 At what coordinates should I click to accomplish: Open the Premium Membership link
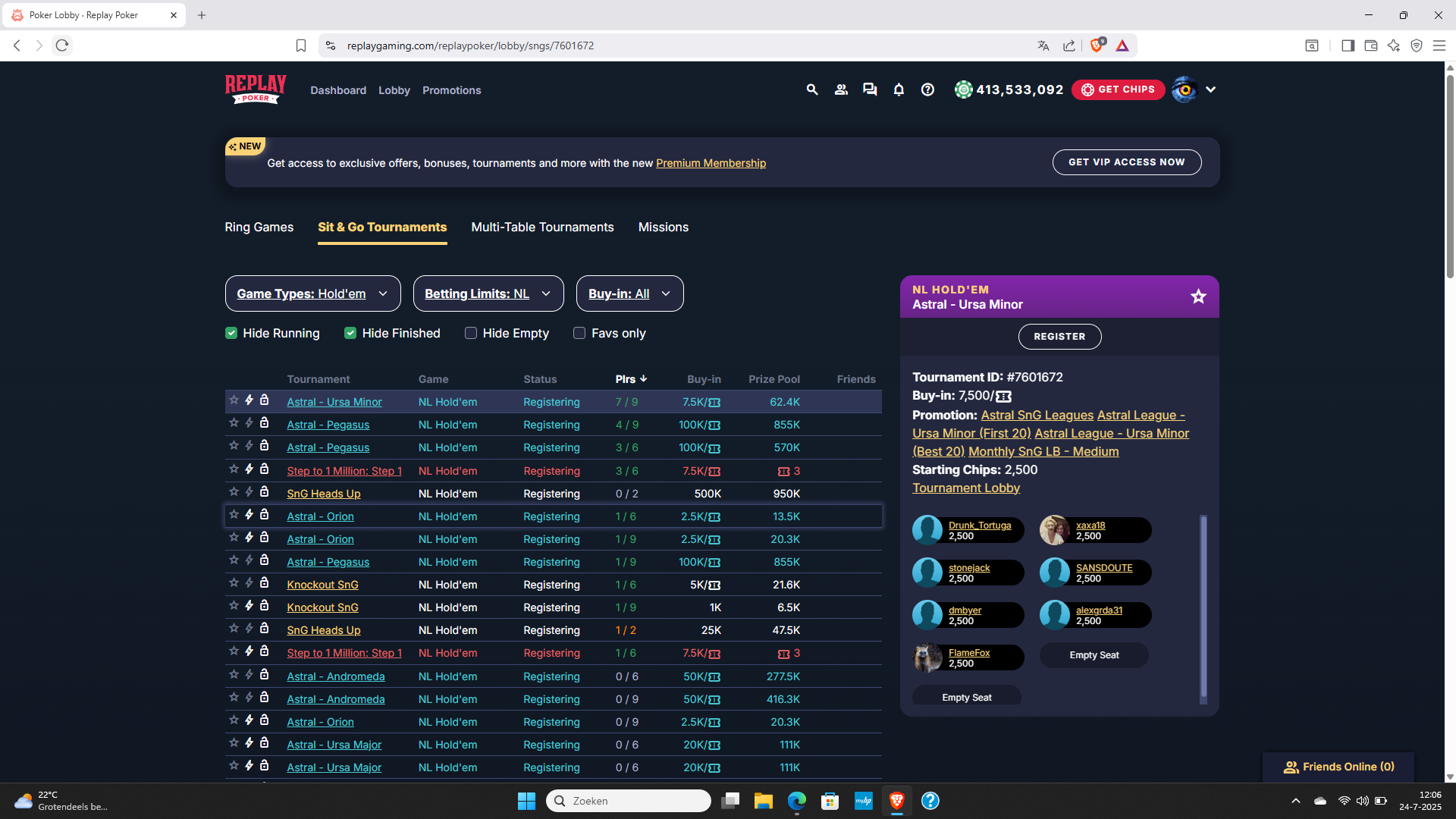(x=711, y=163)
